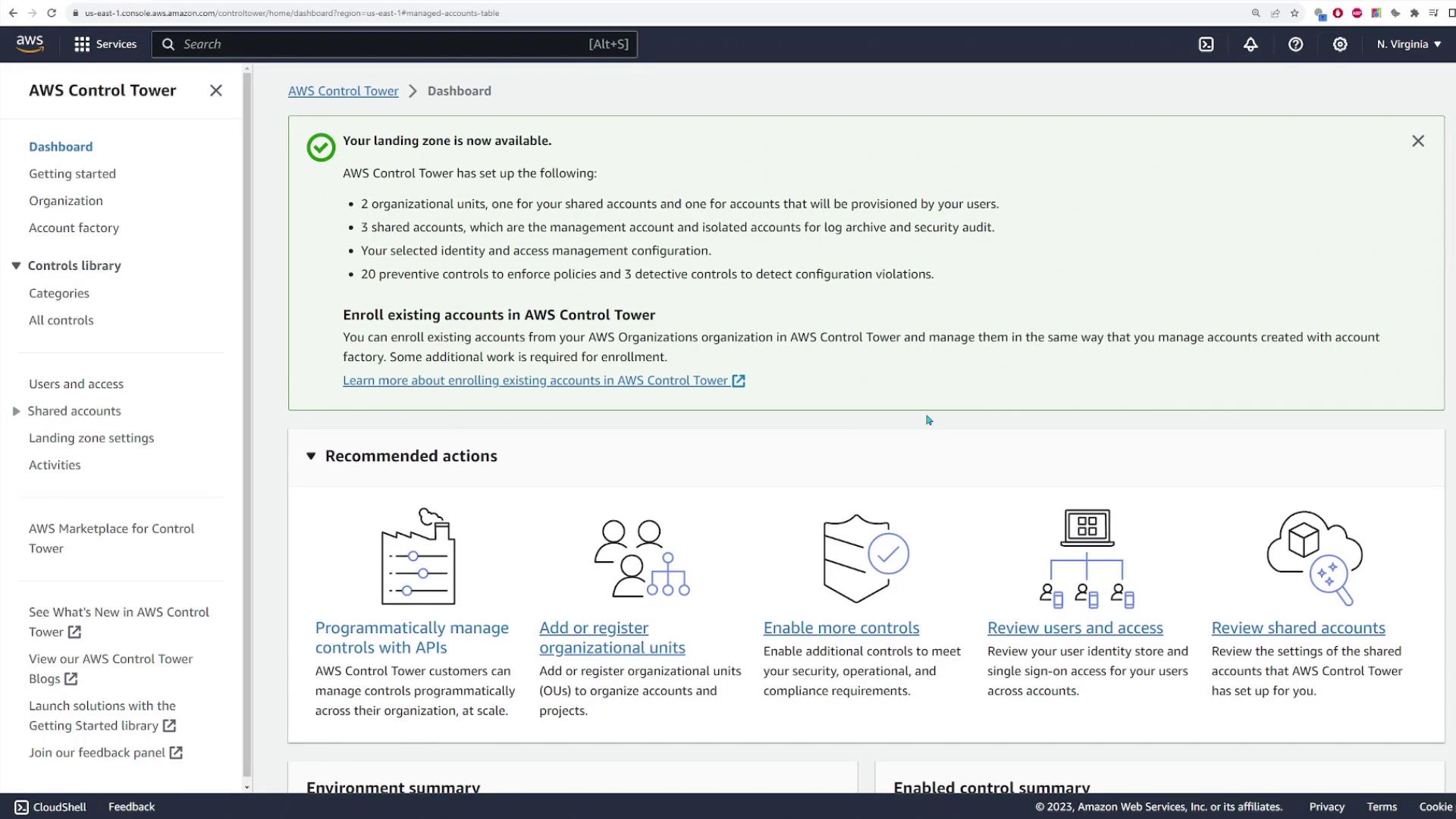Open Landing zone settings in sidebar
This screenshot has height=819, width=1456.
91,438
